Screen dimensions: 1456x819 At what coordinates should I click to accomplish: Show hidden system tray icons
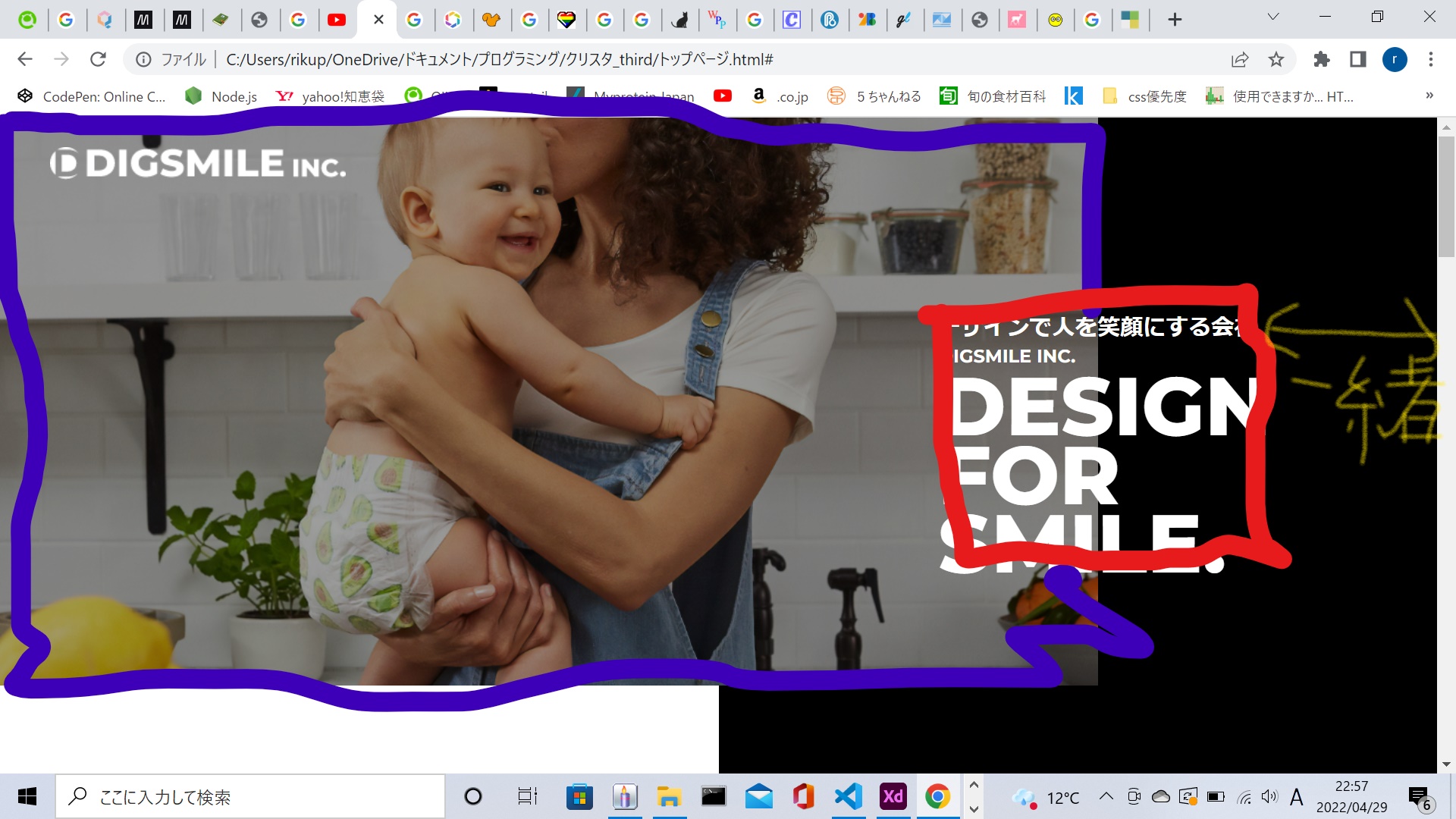point(1106,796)
